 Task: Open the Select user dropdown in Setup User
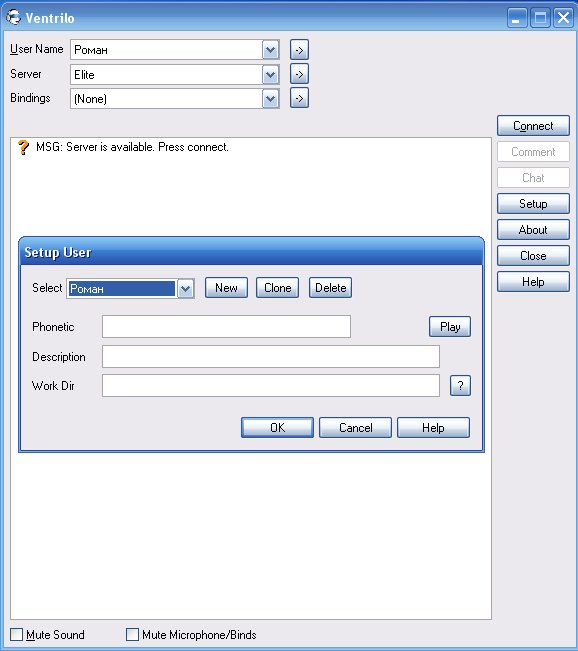pos(185,289)
